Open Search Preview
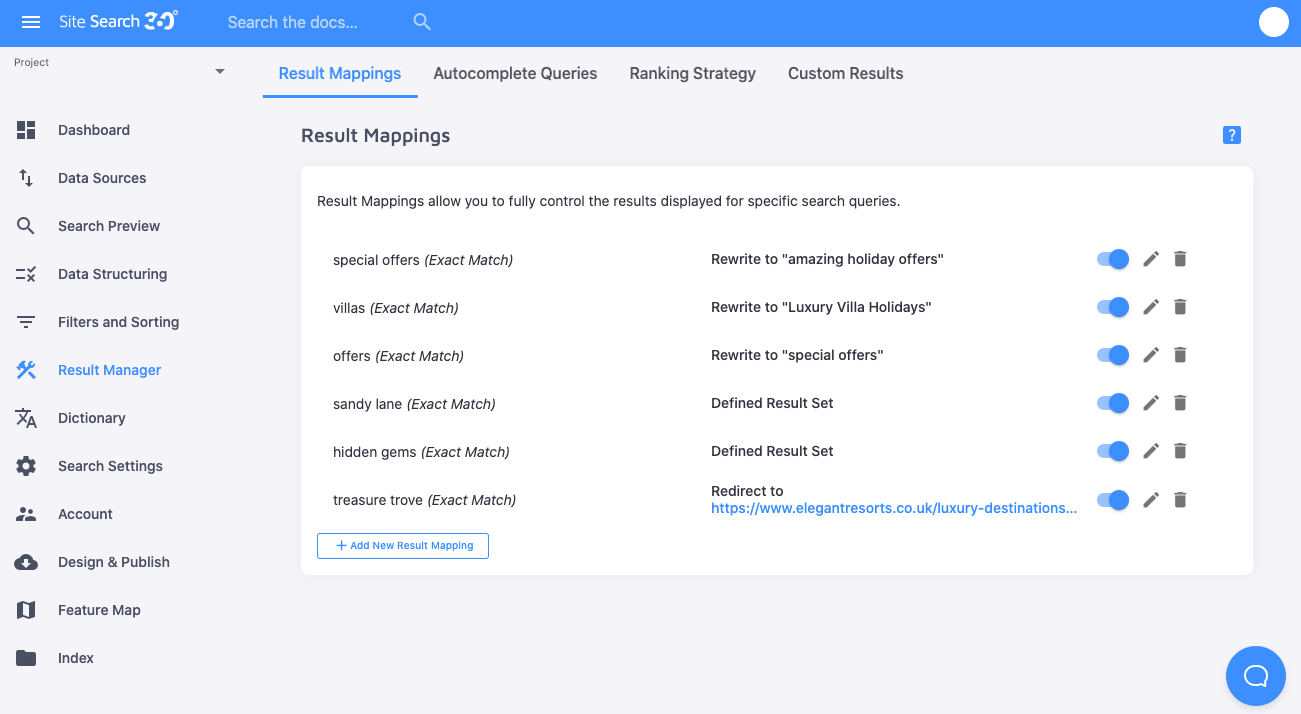The width and height of the screenshot is (1301, 714). [109, 226]
